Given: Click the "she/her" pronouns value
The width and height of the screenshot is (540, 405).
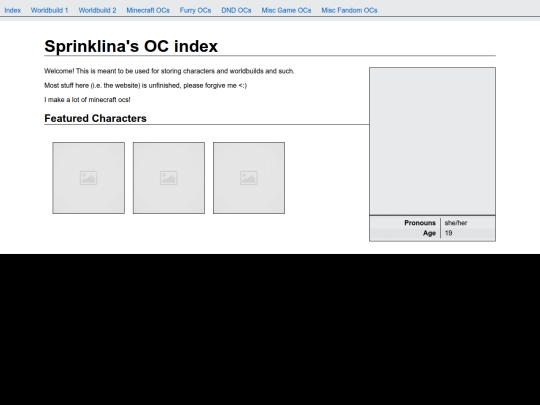Looking at the screenshot, I should pos(456,223).
